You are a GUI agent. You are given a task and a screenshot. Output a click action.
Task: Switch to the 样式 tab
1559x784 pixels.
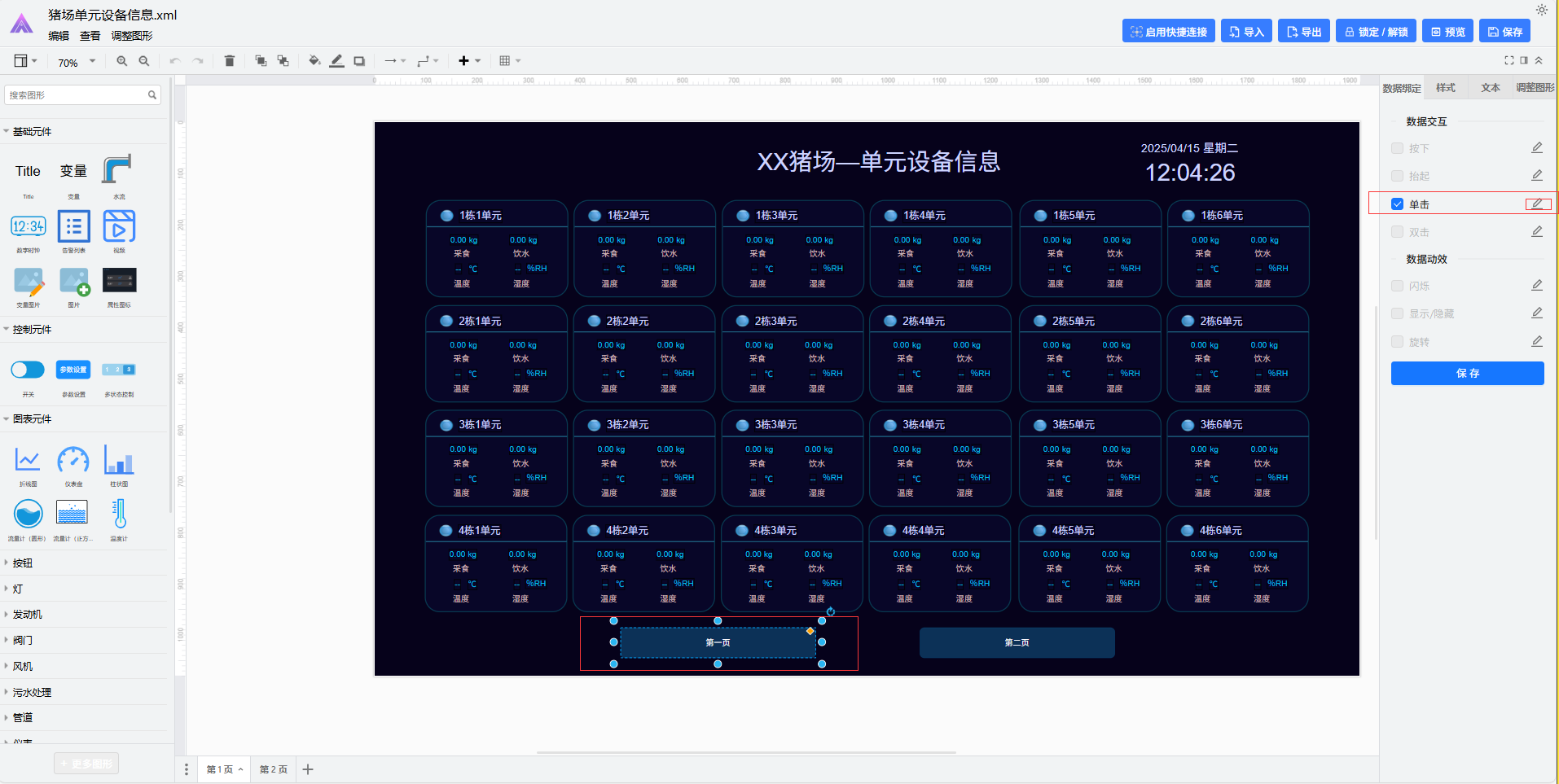point(1446,88)
